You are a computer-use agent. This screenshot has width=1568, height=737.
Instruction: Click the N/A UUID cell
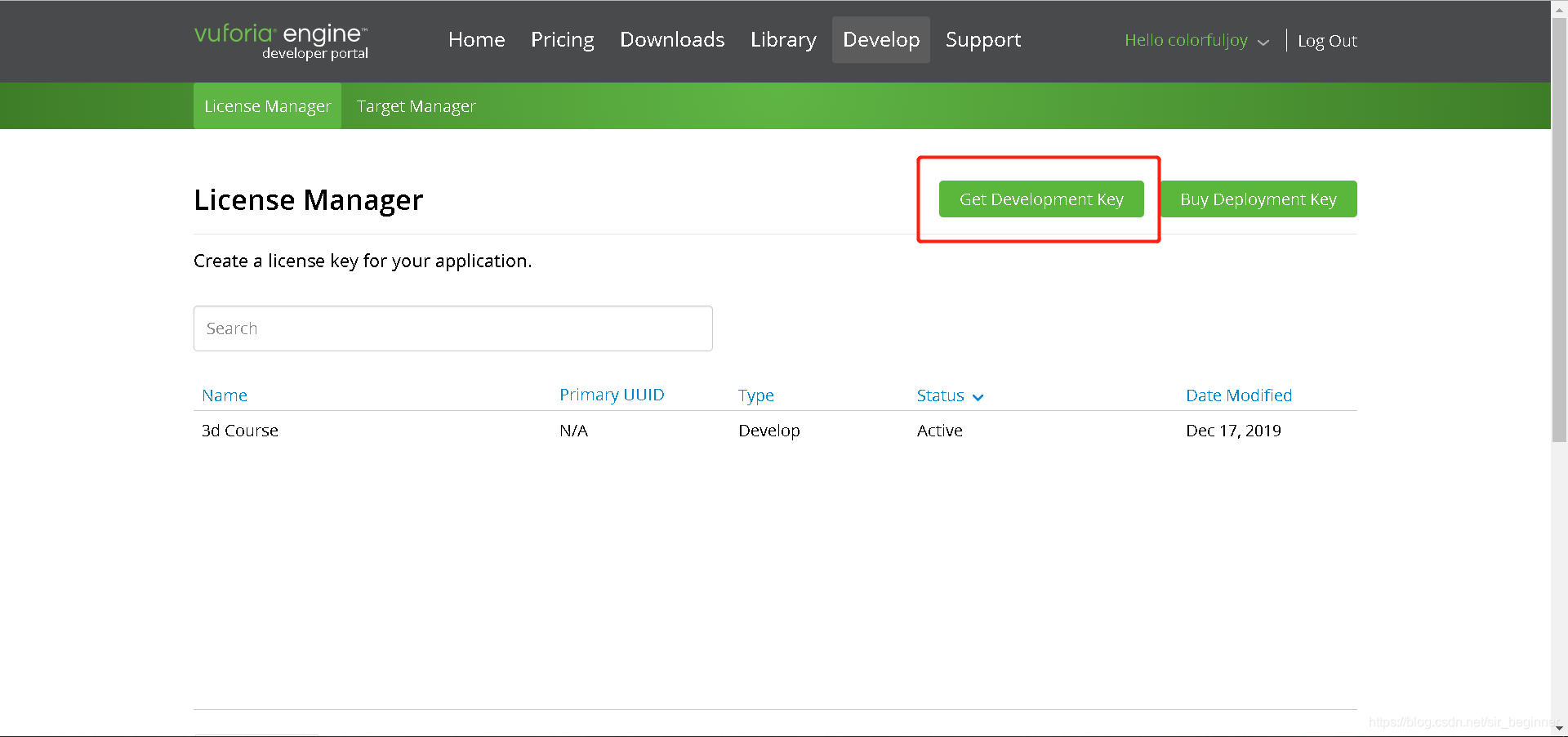(573, 431)
